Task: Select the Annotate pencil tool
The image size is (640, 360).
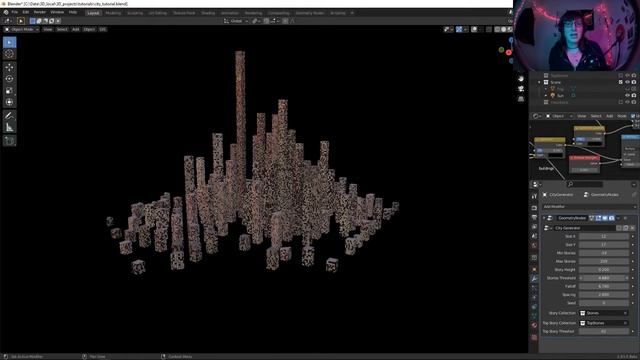Action: point(9,116)
